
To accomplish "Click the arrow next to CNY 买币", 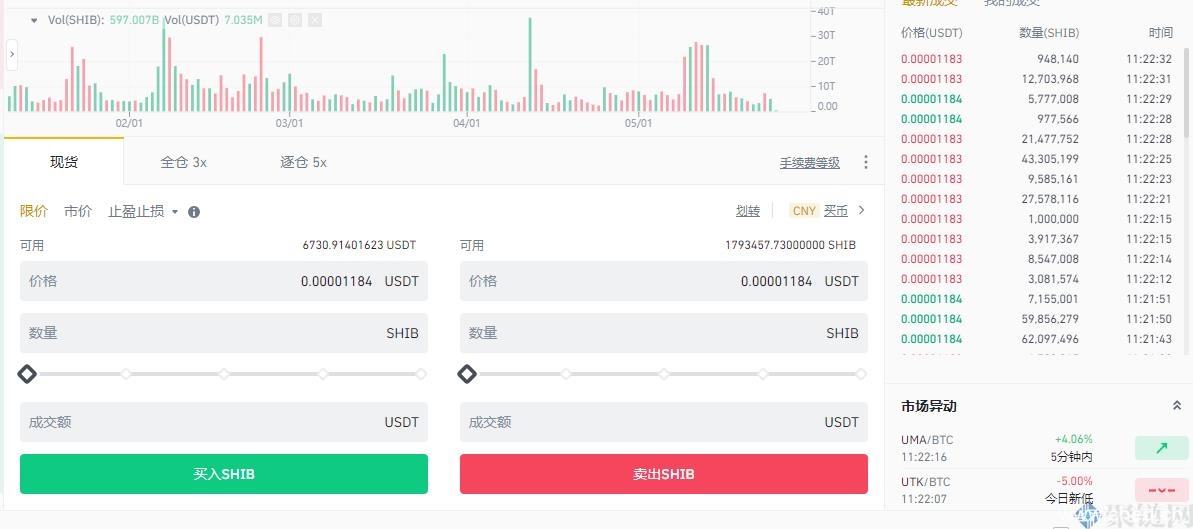I will point(862,211).
